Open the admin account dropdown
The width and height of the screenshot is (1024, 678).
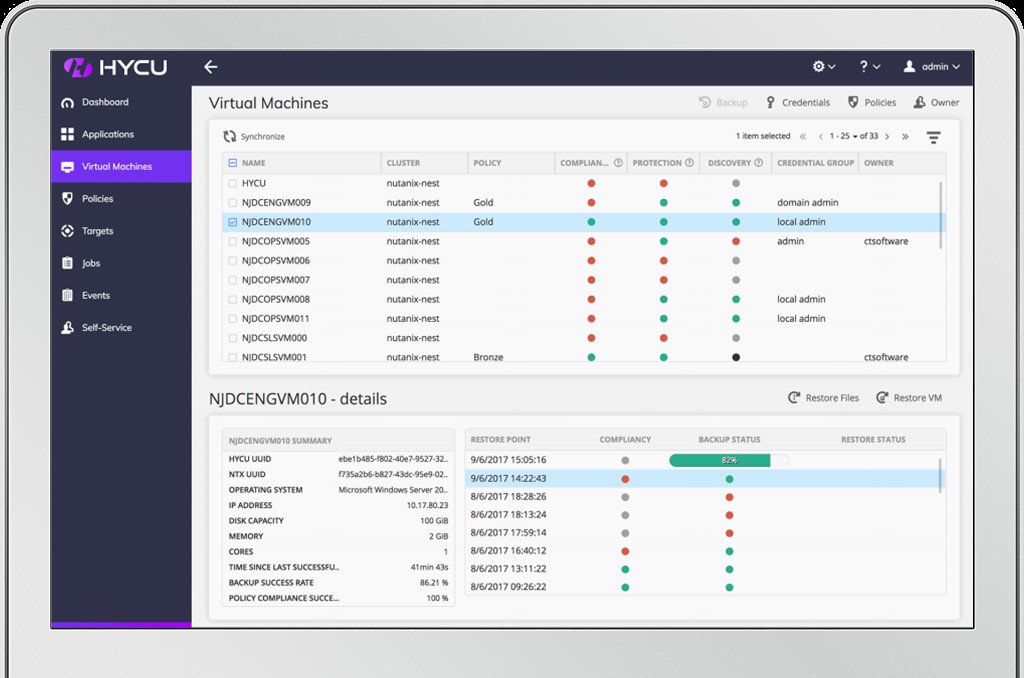tap(934, 66)
